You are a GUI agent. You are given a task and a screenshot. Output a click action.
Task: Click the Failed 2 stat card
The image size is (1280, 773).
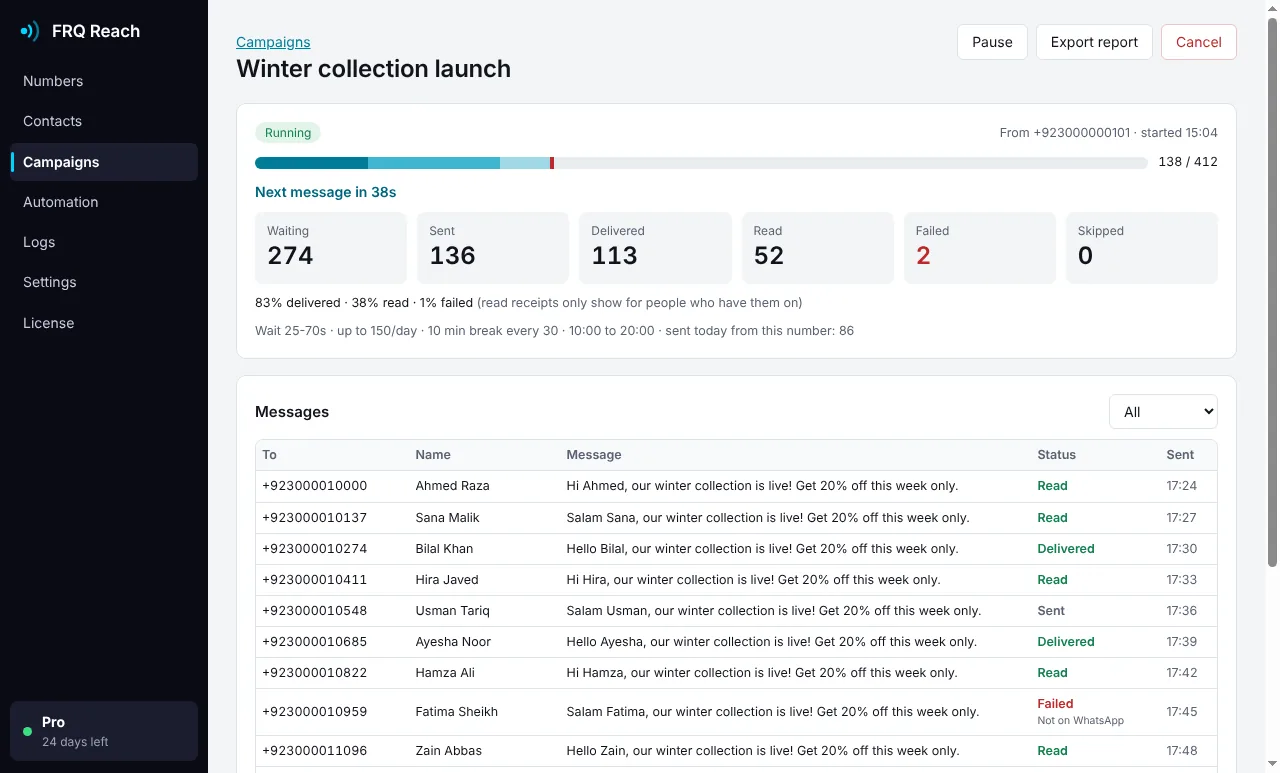[x=980, y=247]
